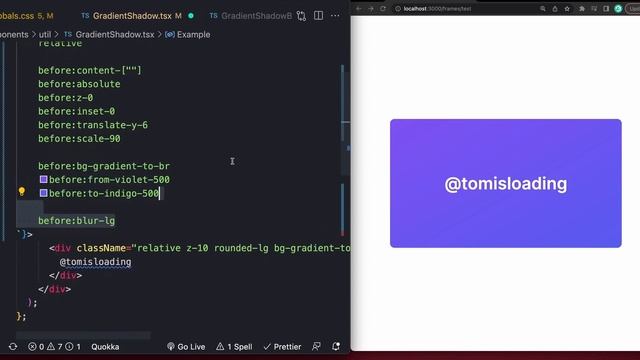Switch to the globals.css tab
Screen dimensions: 640x360
[x=27, y=16]
